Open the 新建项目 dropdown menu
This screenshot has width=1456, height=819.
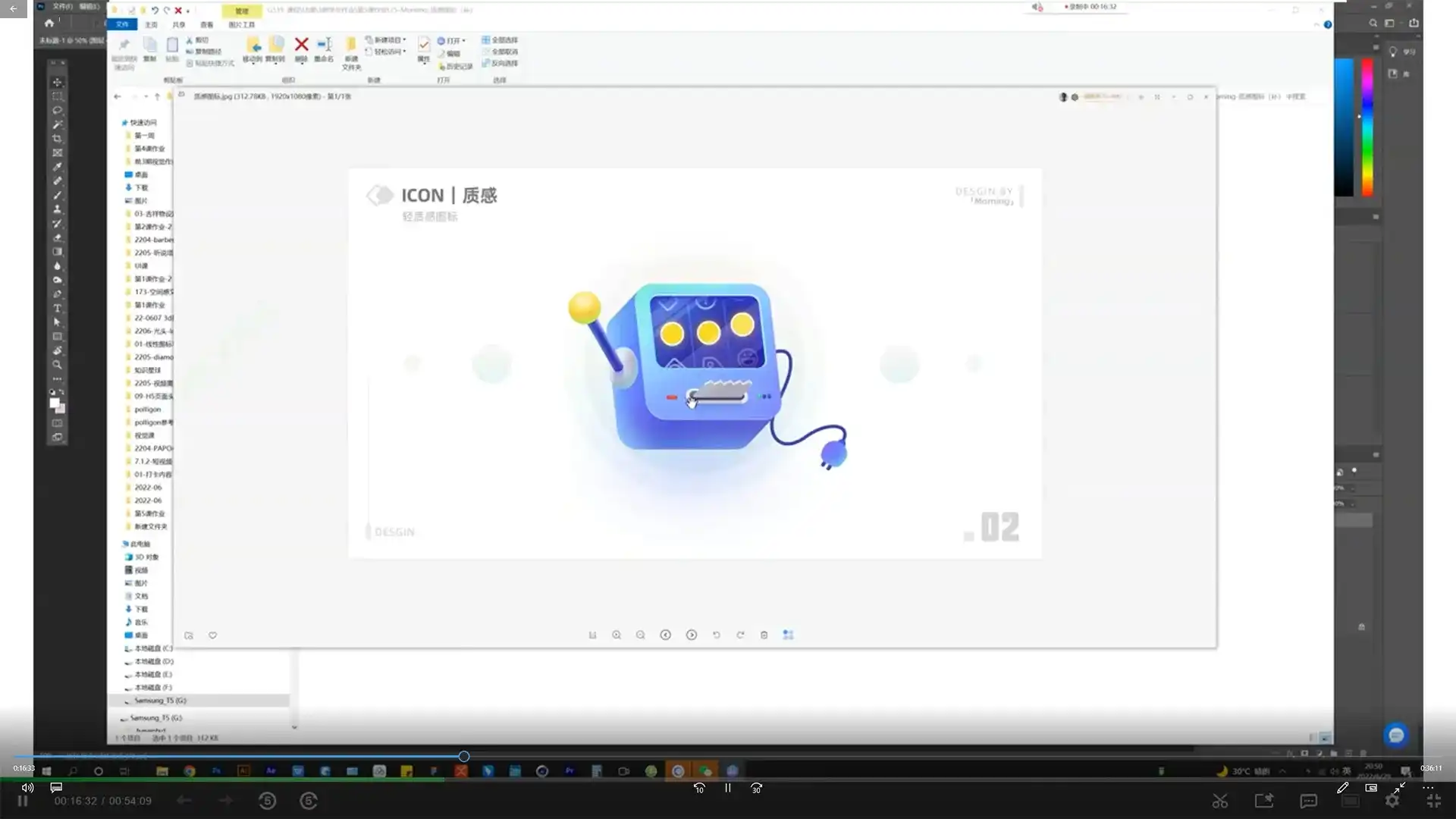pos(387,40)
